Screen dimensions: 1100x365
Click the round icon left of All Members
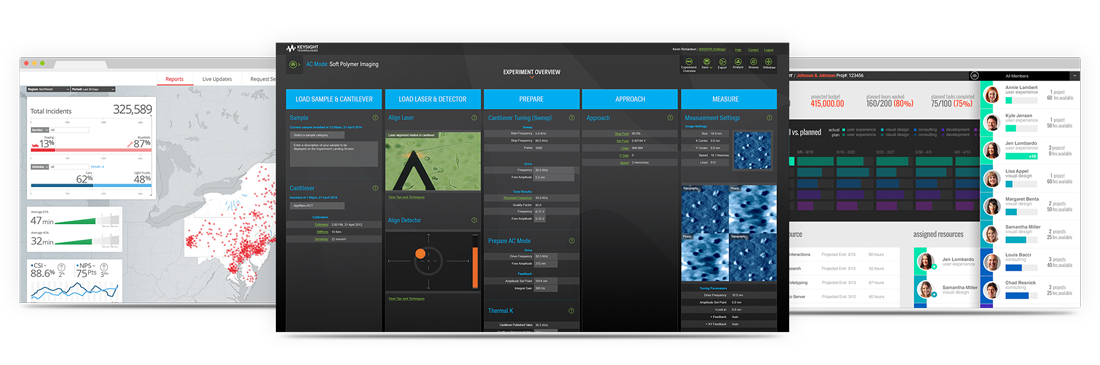click(973, 75)
